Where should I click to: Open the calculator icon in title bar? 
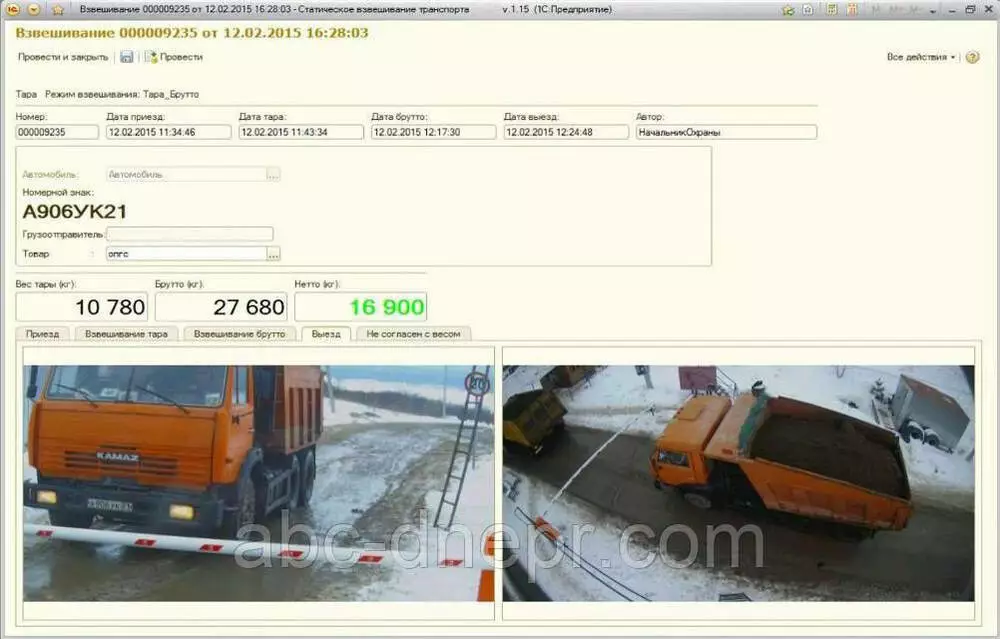832,9
